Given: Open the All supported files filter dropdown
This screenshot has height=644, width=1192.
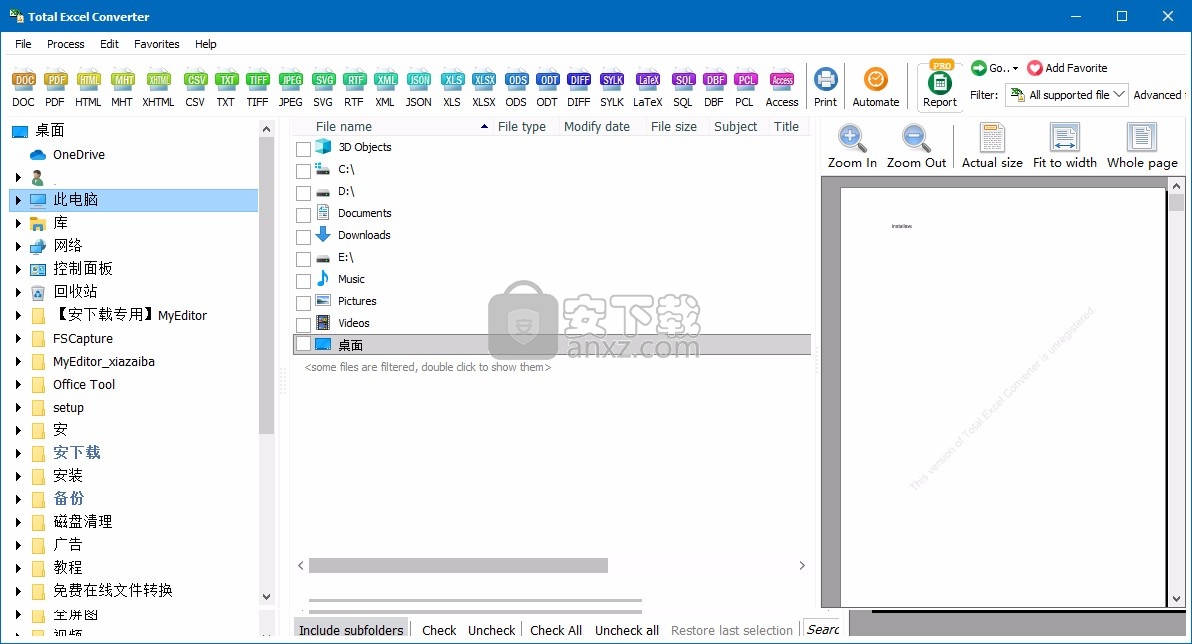Looking at the screenshot, I should point(1067,95).
